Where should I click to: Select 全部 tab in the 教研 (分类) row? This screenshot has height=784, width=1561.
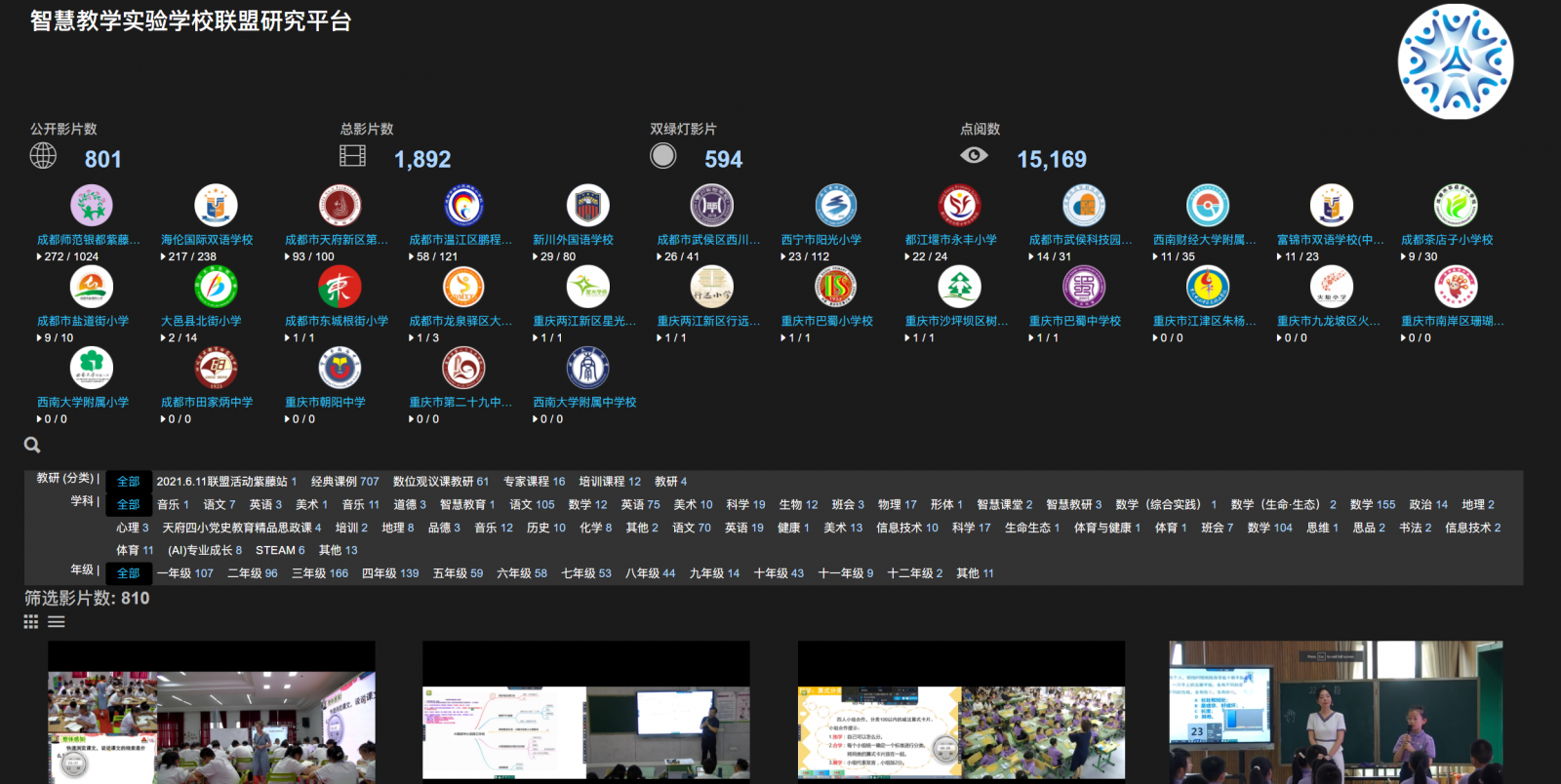(x=128, y=482)
